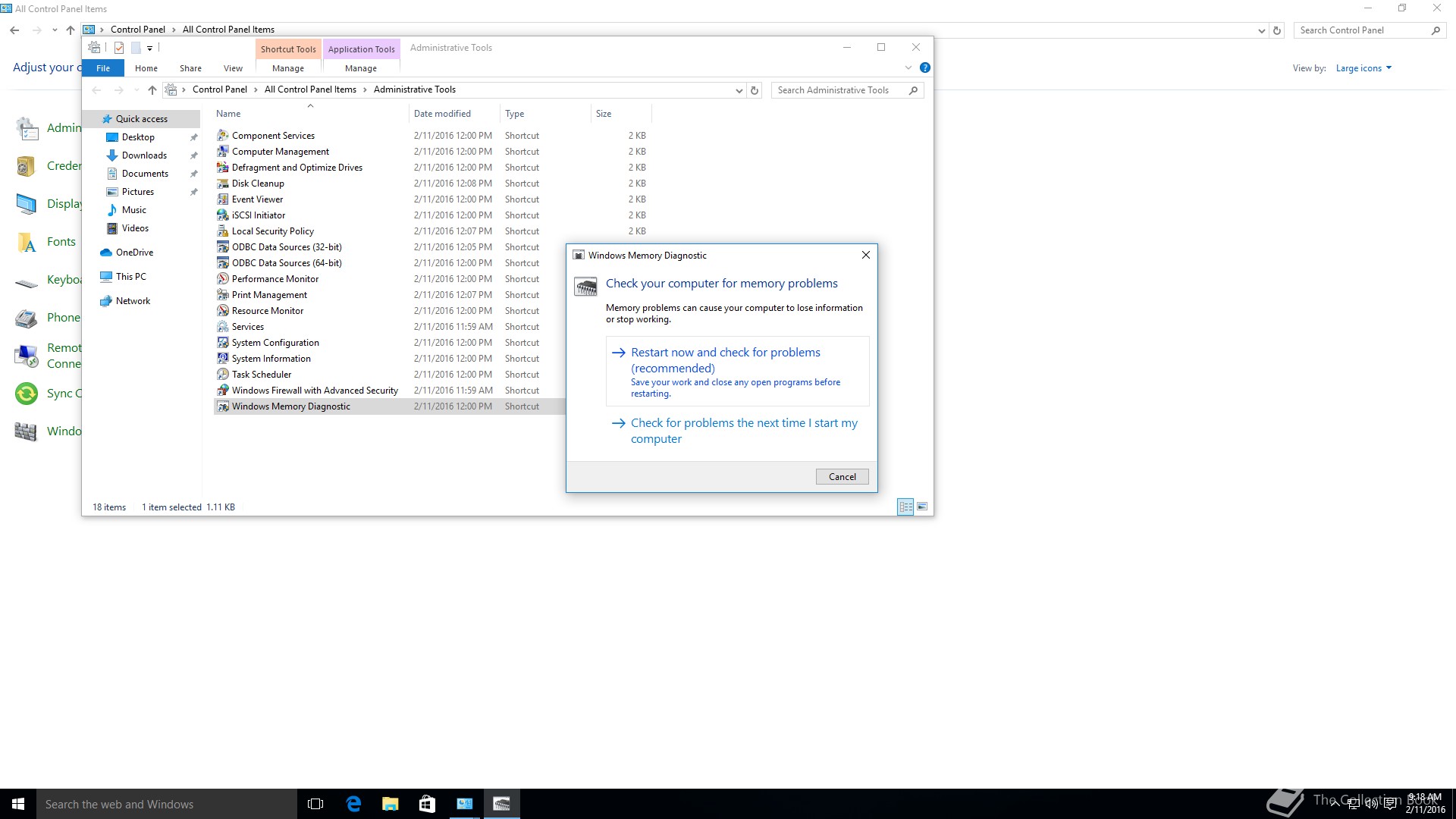Open Manage tab under Application Tools
This screenshot has height=819, width=1456.
[361, 68]
